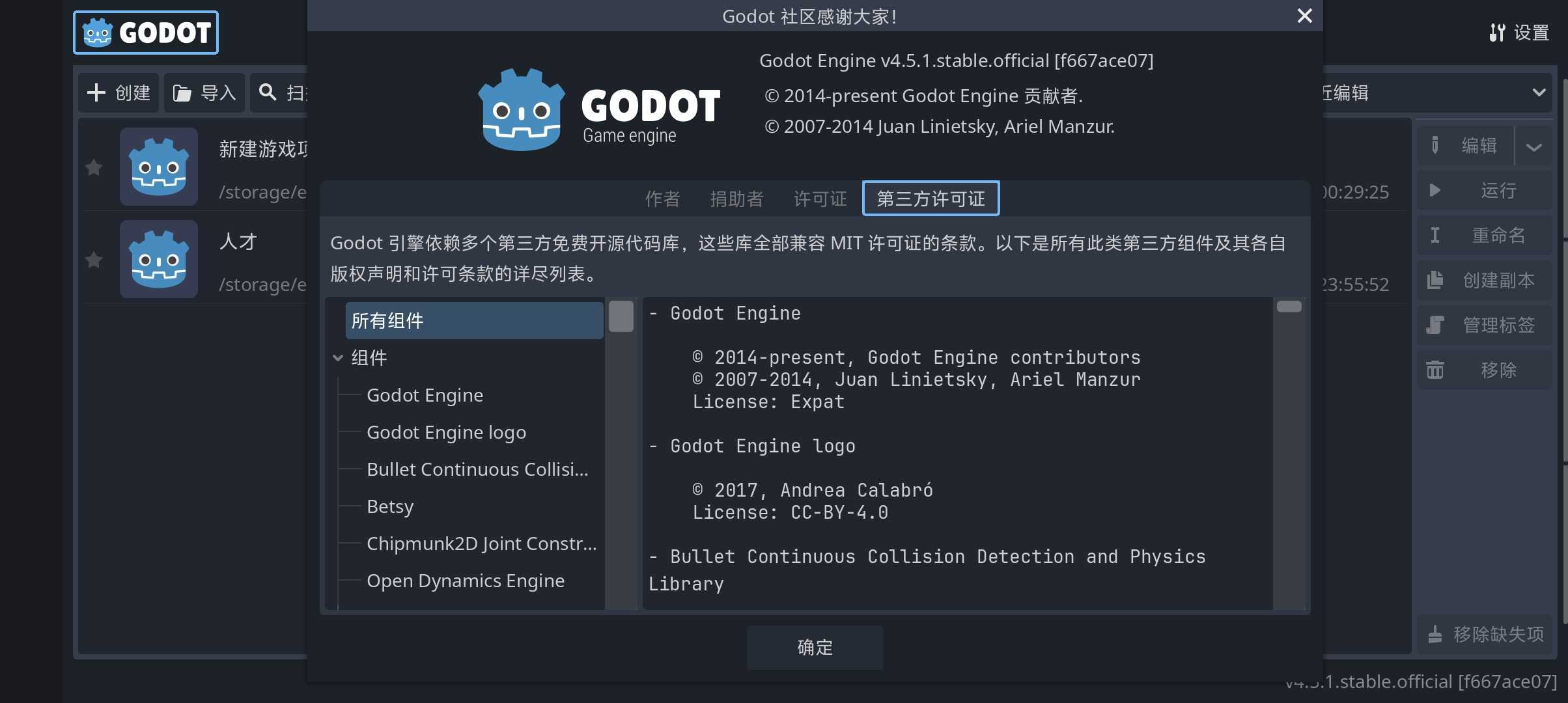This screenshot has width=1568, height=703.
Task: Click the manage tags icon 管理标签
Action: (1435, 325)
